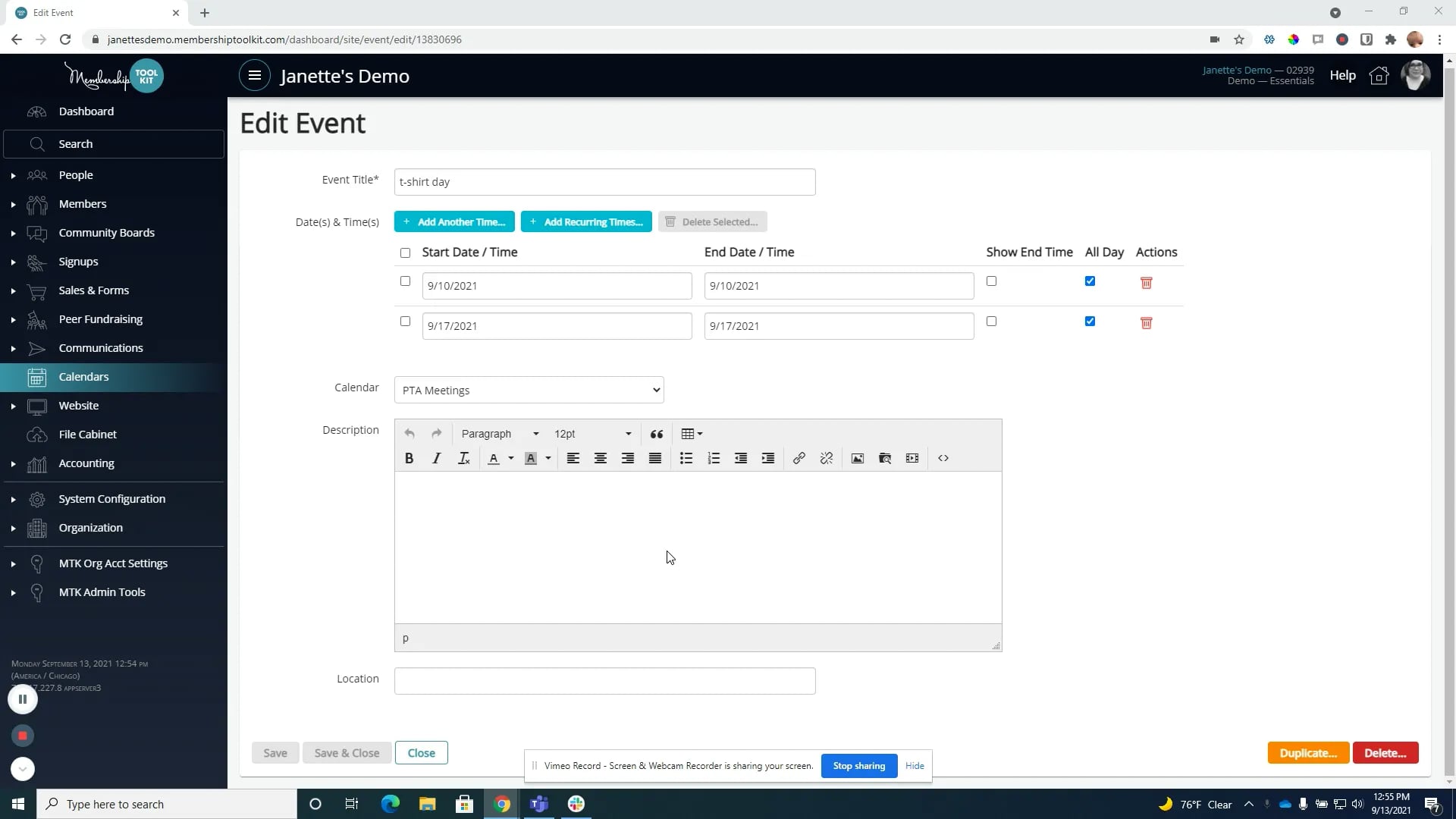
Task: Click inside the Location input field
Action: click(x=604, y=680)
